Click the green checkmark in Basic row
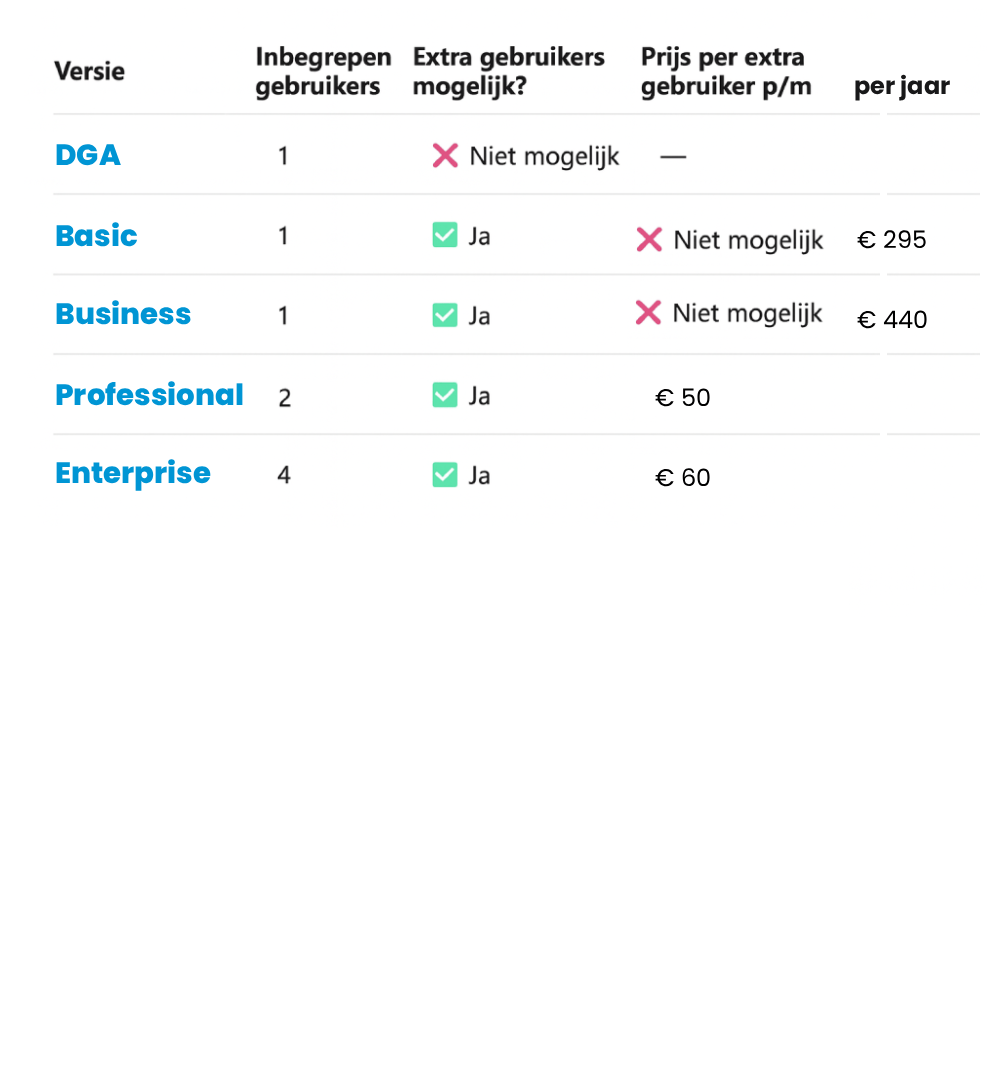The height and width of the screenshot is (1080, 987). 445,236
